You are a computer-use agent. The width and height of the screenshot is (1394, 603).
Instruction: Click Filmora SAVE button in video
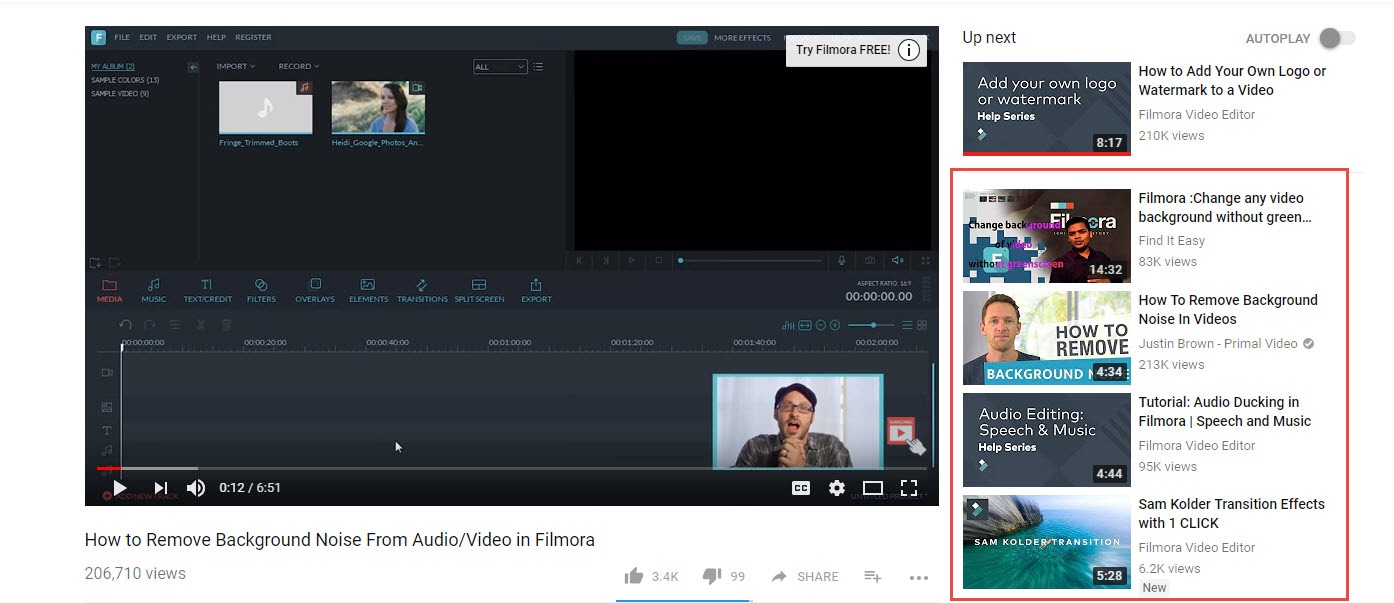pyautogui.click(x=692, y=38)
